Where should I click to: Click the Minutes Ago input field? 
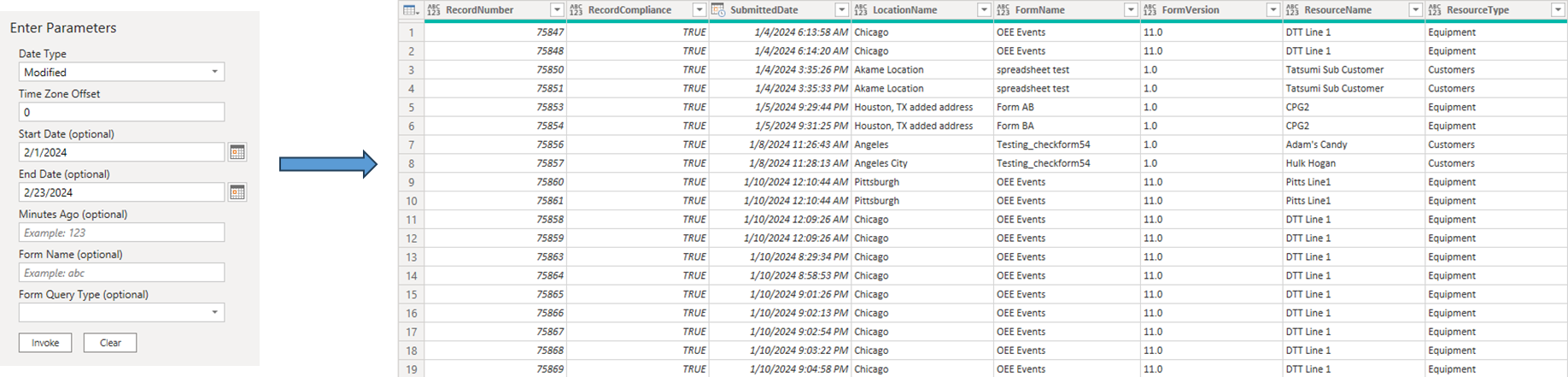121,233
